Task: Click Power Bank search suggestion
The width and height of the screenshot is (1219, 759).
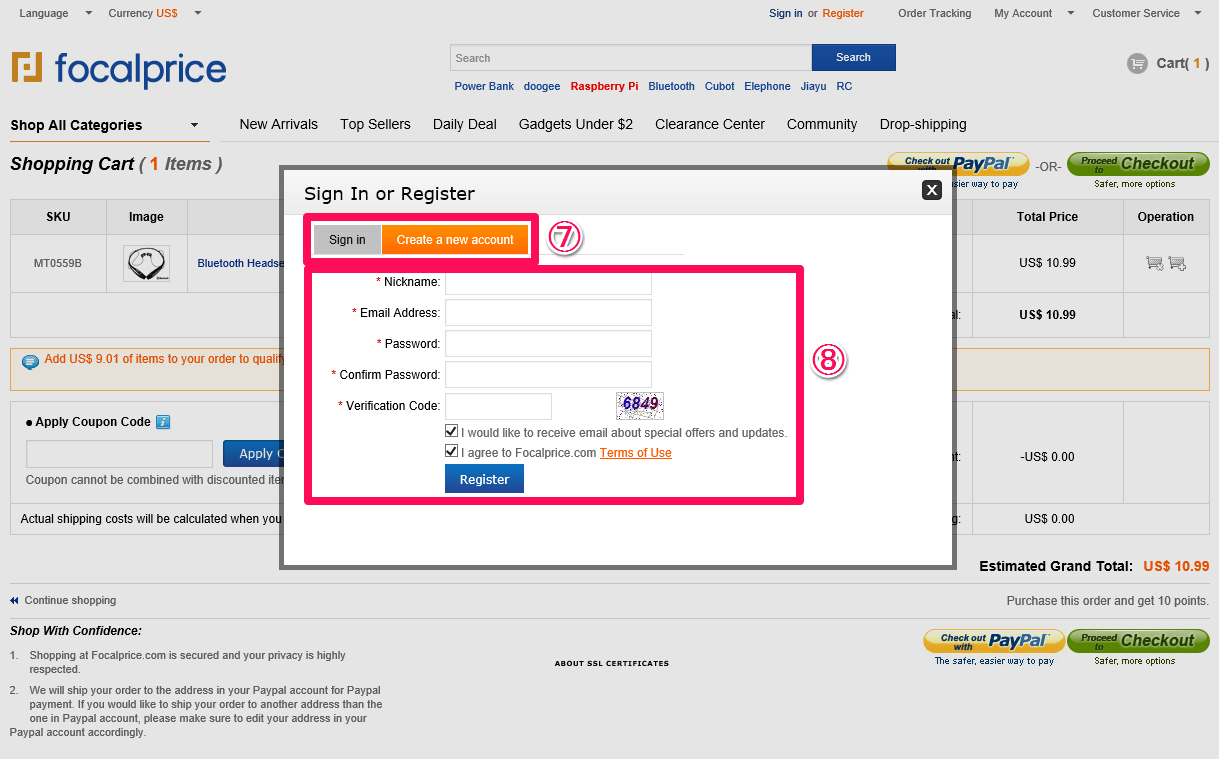Action: point(484,86)
